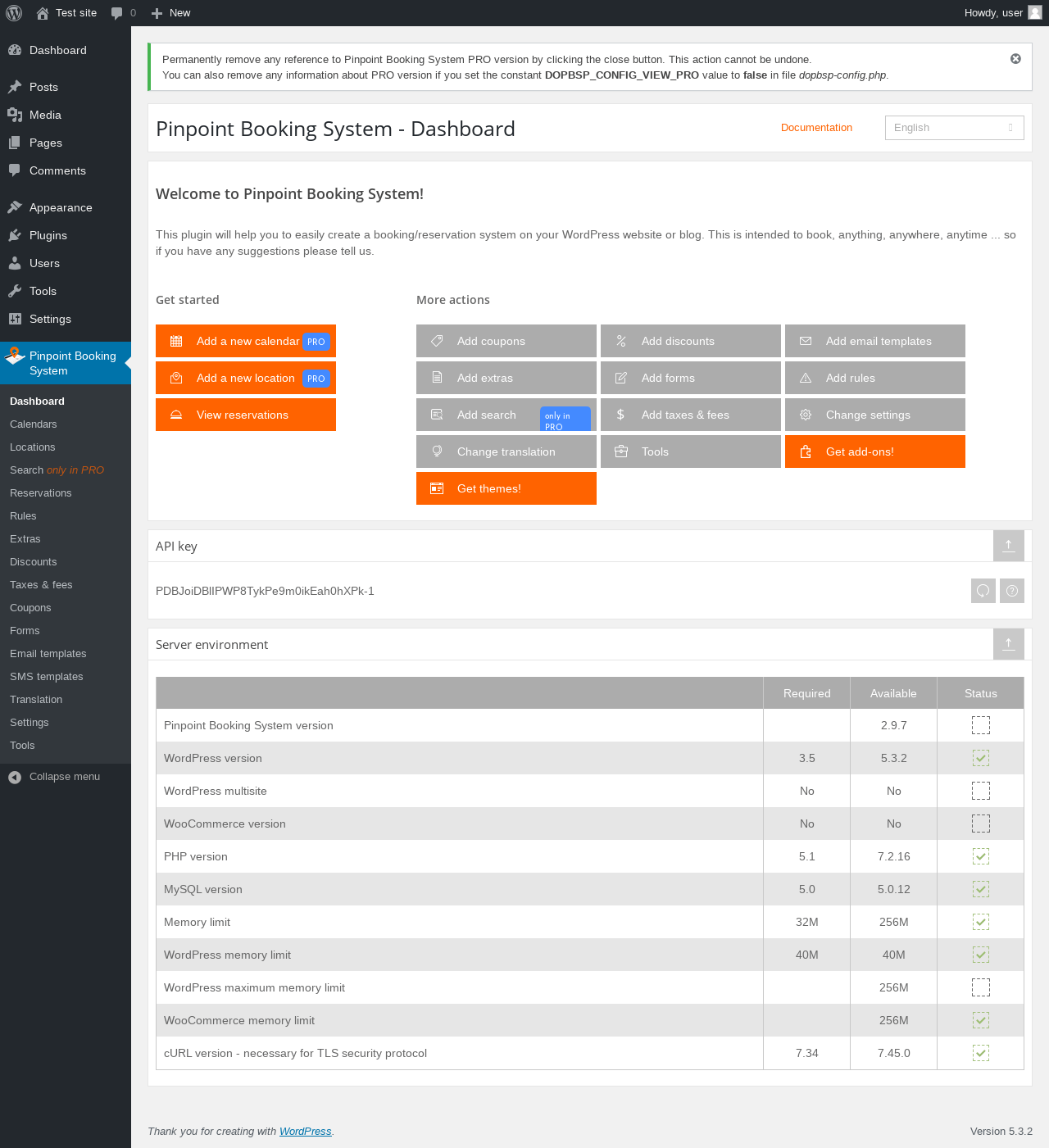This screenshot has height=1148, width=1049.
Task: Go to Reservations in plugin submenu
Action: pyautogui.click(x=41, y=493)
